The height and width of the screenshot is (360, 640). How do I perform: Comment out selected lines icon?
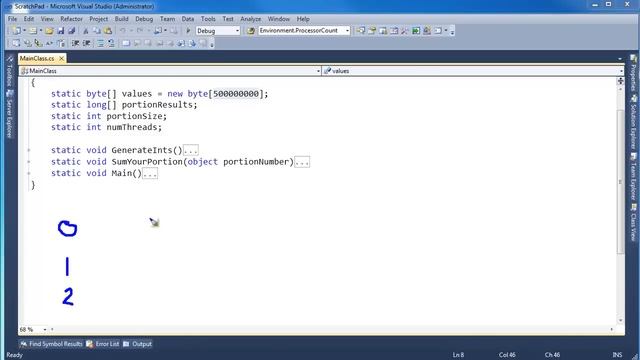pyautogui.click(x=100, y=43)
